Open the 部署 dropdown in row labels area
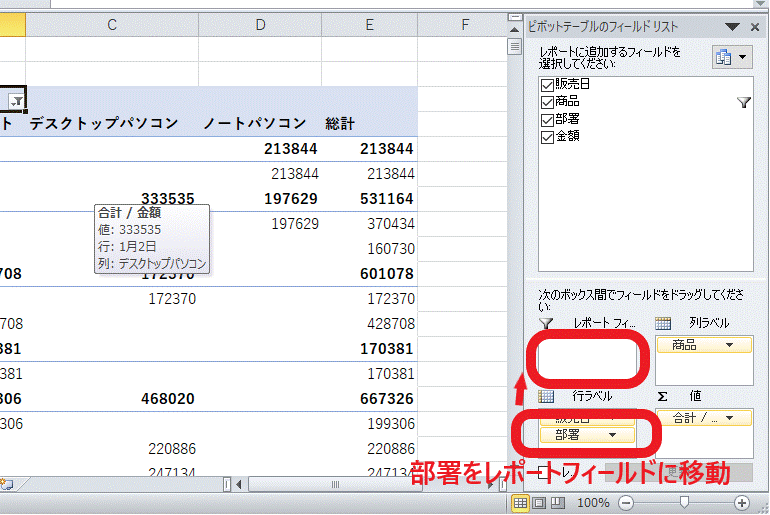 611,435
